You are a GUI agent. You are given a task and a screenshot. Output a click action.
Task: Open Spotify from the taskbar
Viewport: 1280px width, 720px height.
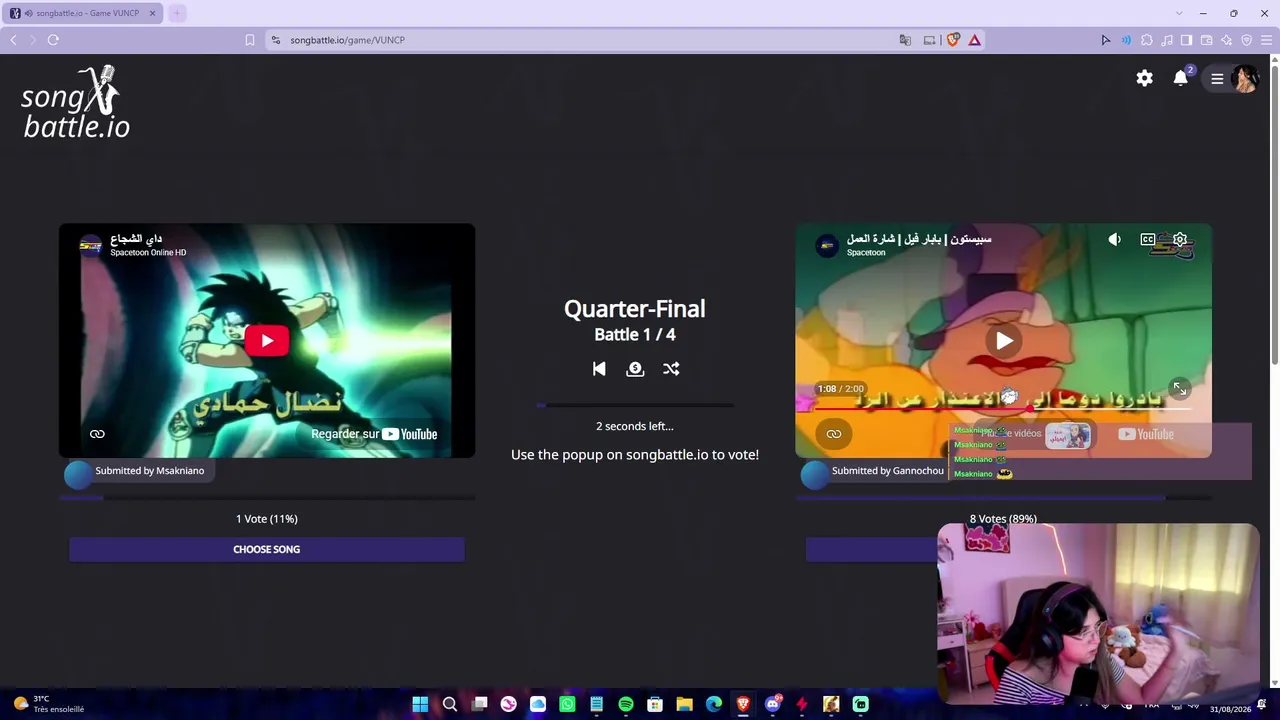pos(626,705)
